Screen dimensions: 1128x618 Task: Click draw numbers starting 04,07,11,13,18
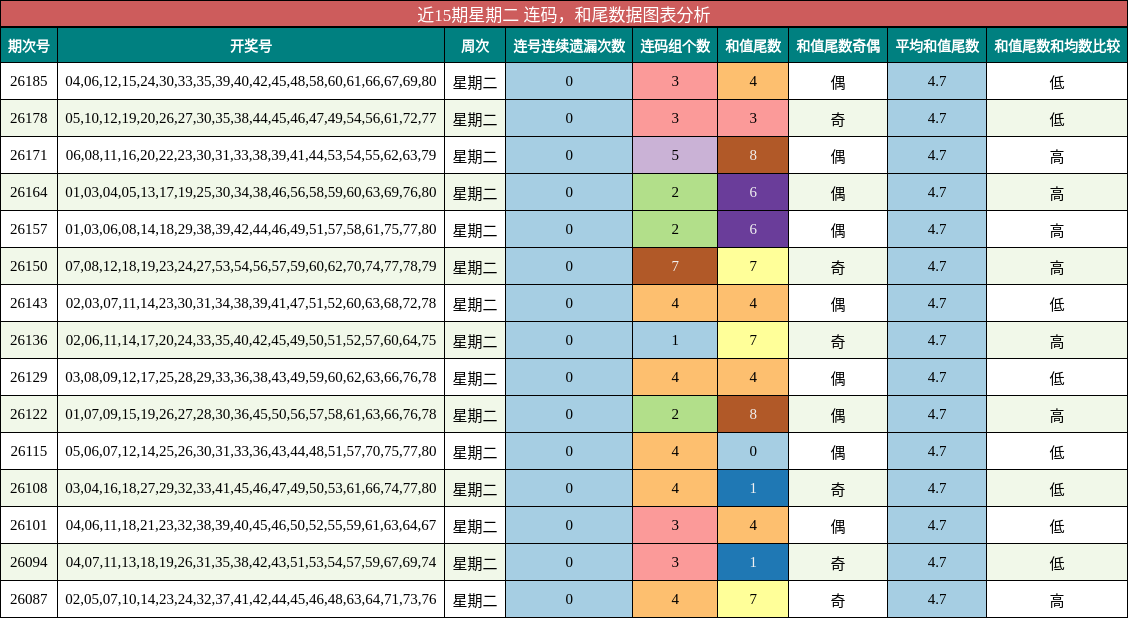[251, 563]
